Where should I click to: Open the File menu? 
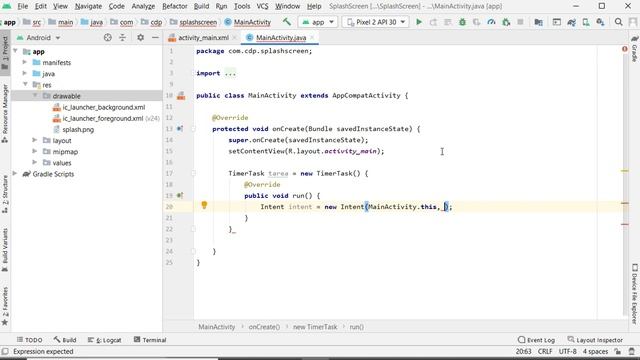click(x=22, y=6)
